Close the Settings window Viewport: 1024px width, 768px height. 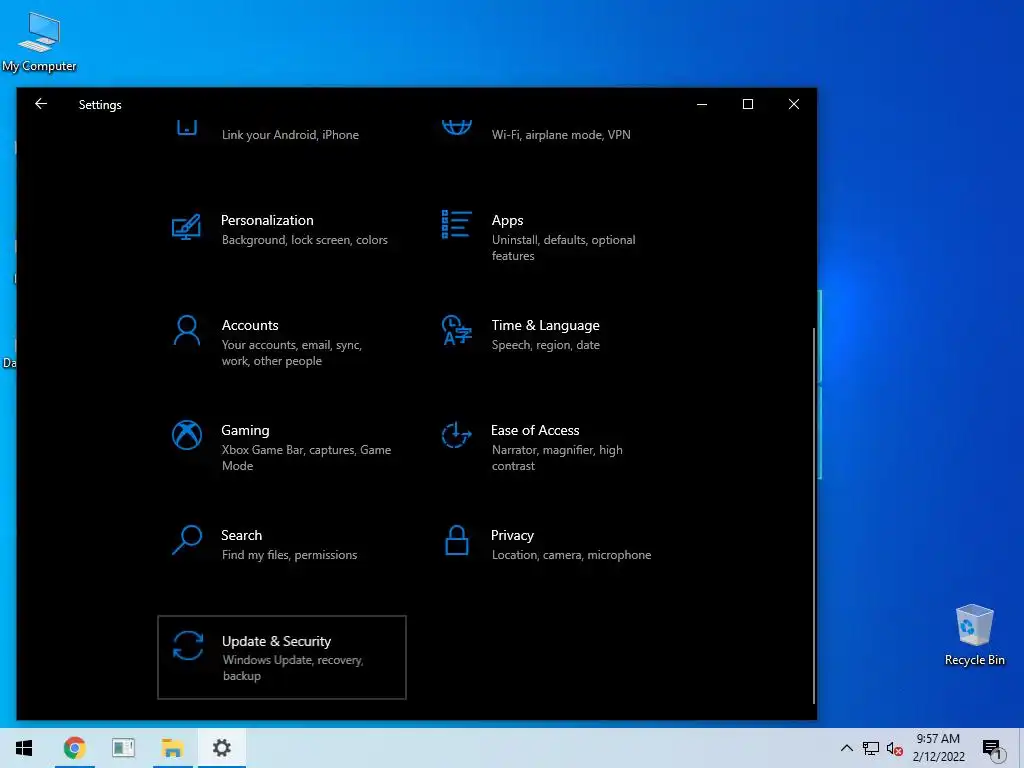pyautogui.click(x=793, y=104)
